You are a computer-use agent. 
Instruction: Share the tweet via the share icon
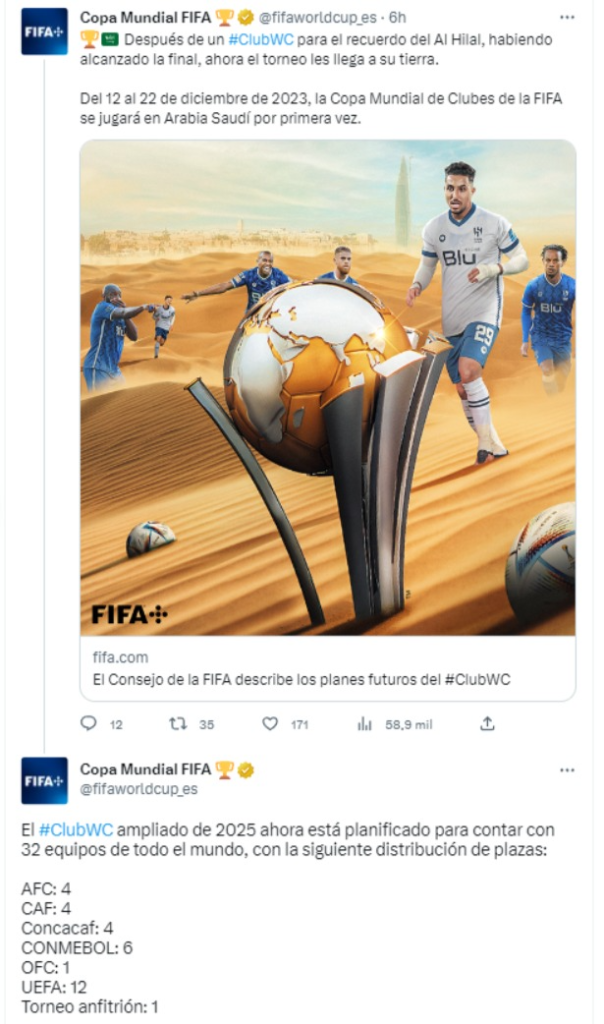487,723
